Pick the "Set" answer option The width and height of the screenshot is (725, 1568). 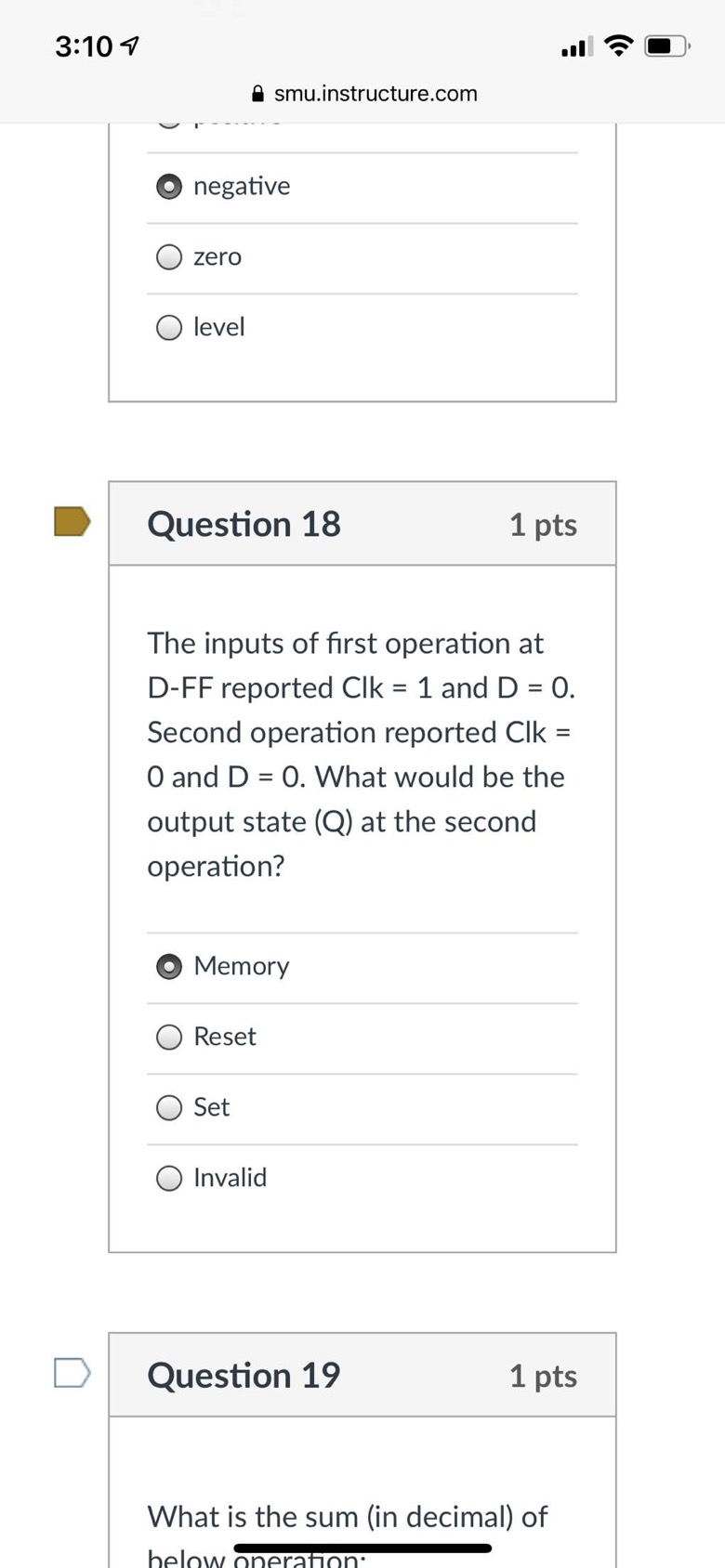169,1108
